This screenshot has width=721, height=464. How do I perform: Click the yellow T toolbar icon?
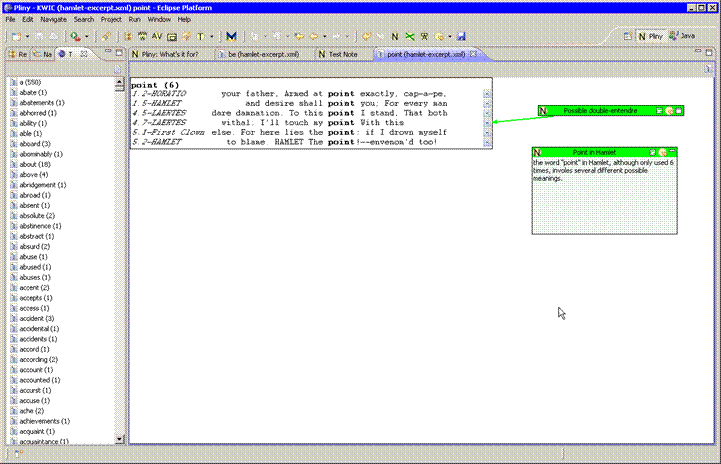tap(201, 36)
